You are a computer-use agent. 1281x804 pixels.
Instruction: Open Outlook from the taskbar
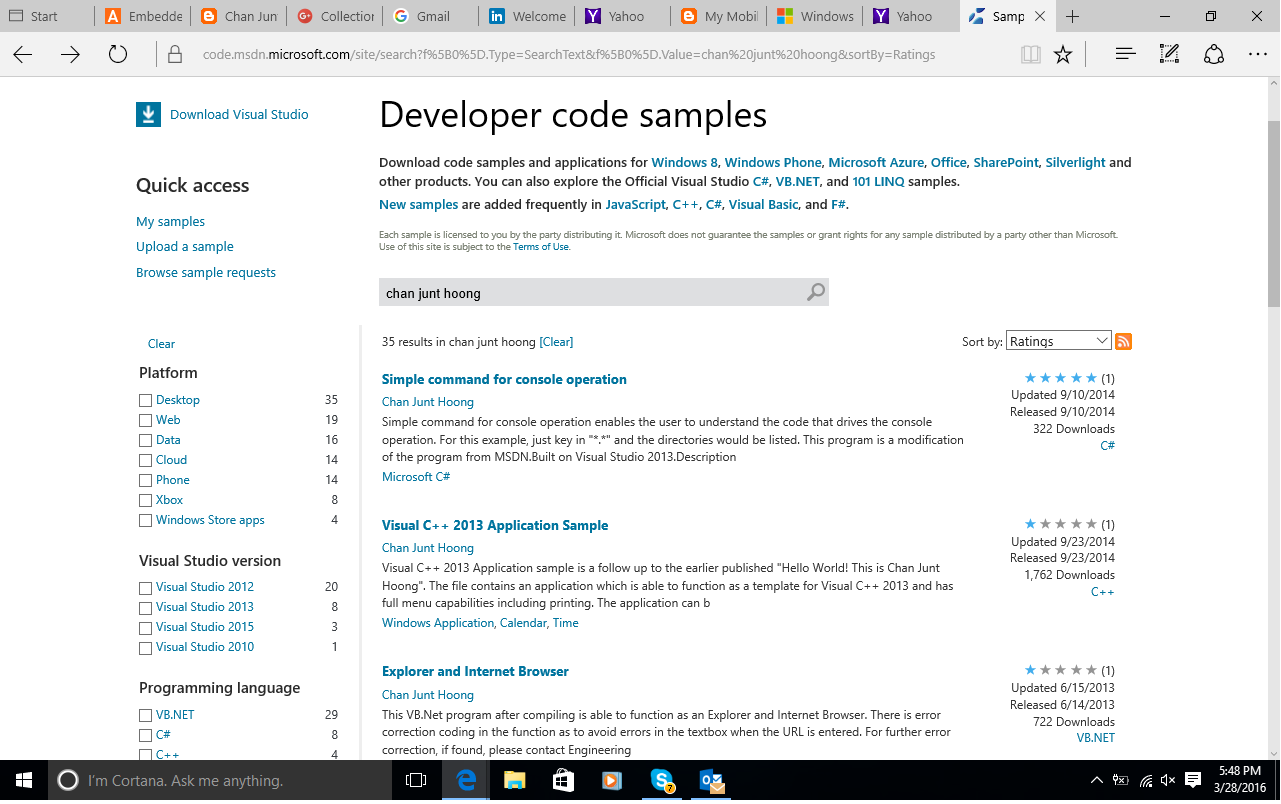(x=711, y=780)
